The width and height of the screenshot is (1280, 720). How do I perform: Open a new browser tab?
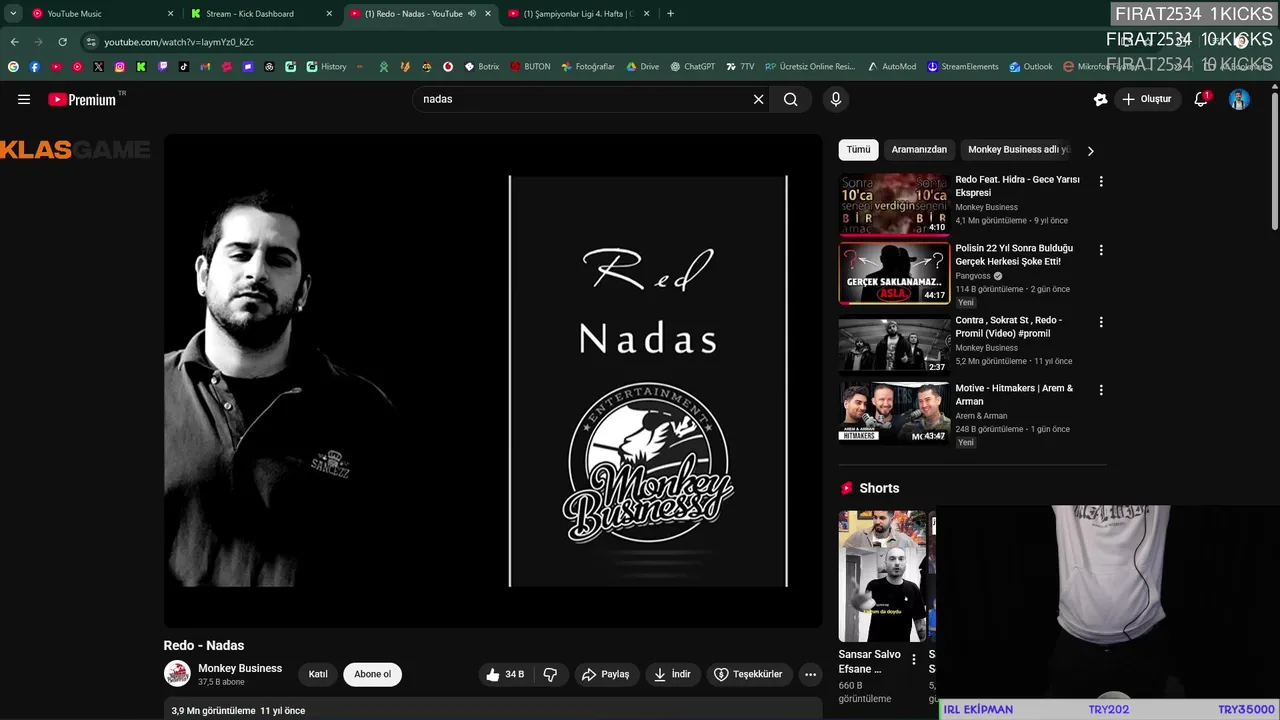click(x=670, y=14)
